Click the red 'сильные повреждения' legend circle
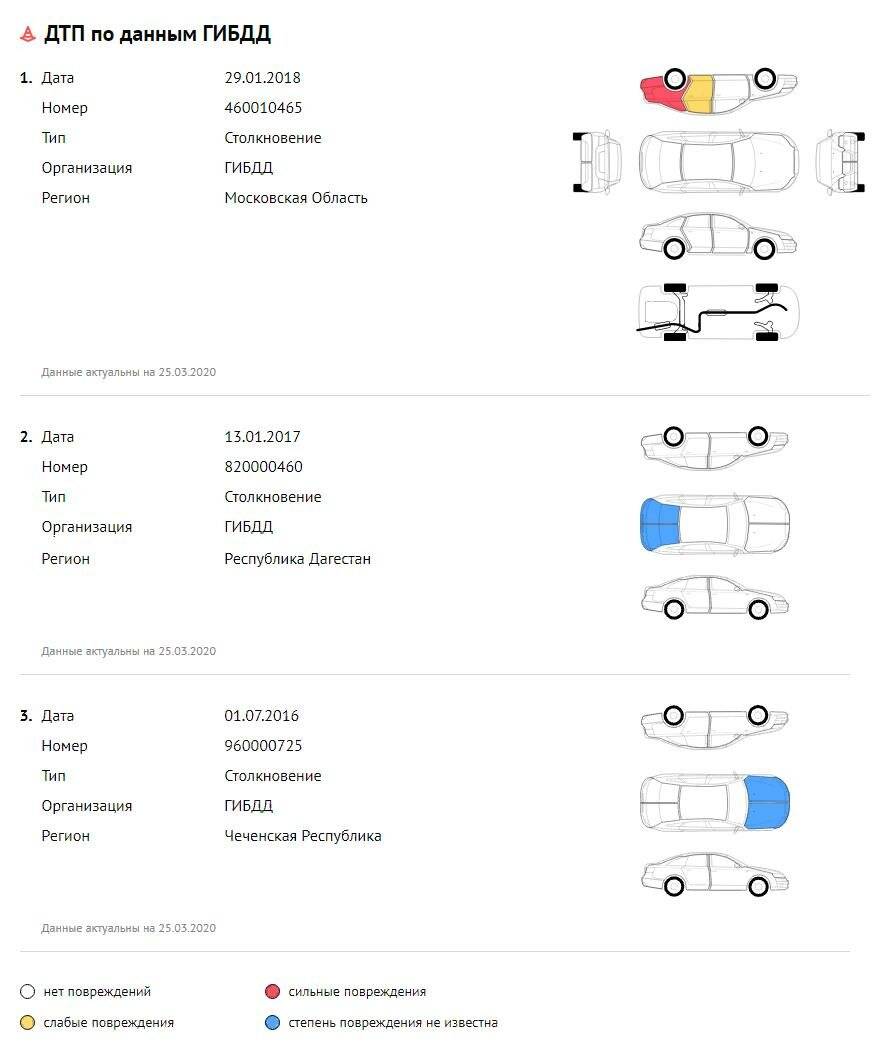 272,992
